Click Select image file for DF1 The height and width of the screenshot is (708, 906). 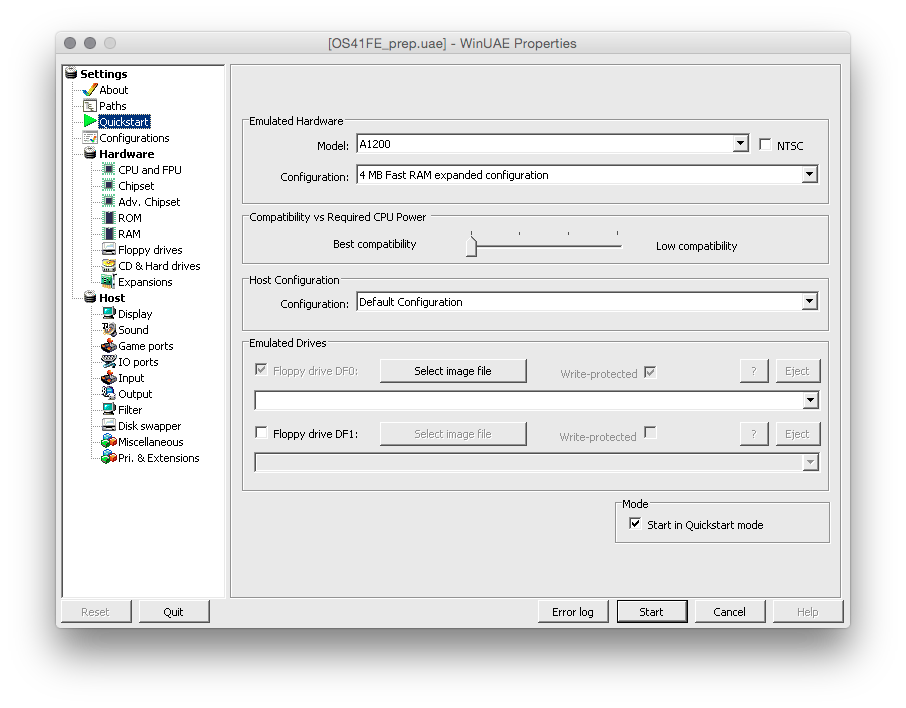(453, 434)
